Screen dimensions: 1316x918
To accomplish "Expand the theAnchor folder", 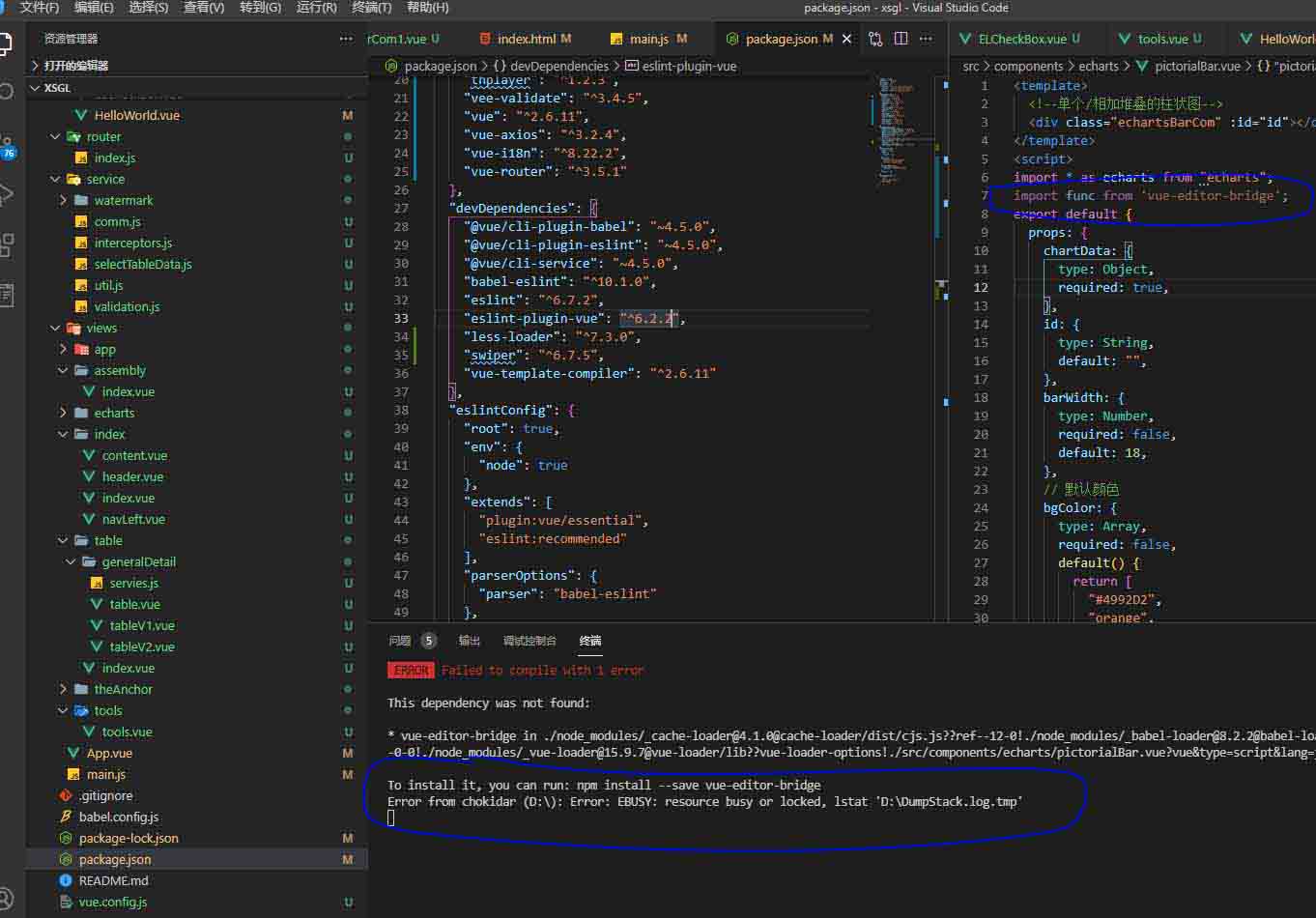I will (x=123, y=689).
